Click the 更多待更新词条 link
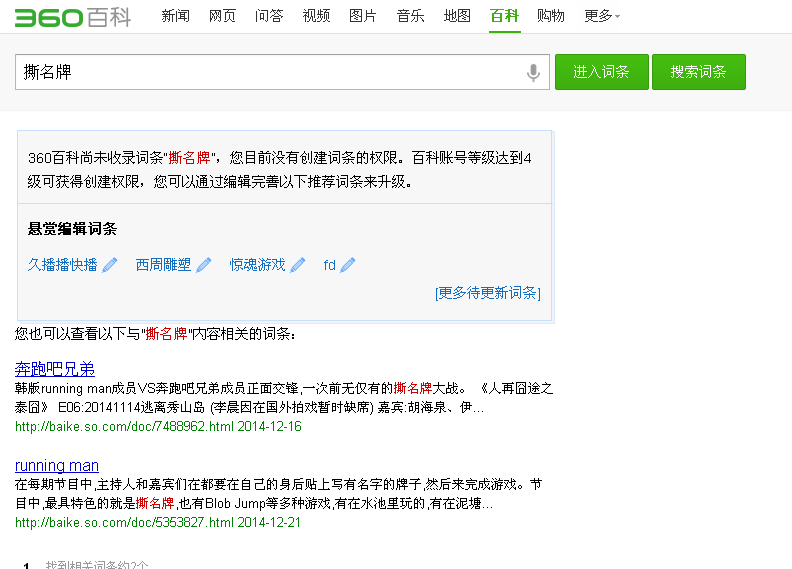 pos(487,293)
